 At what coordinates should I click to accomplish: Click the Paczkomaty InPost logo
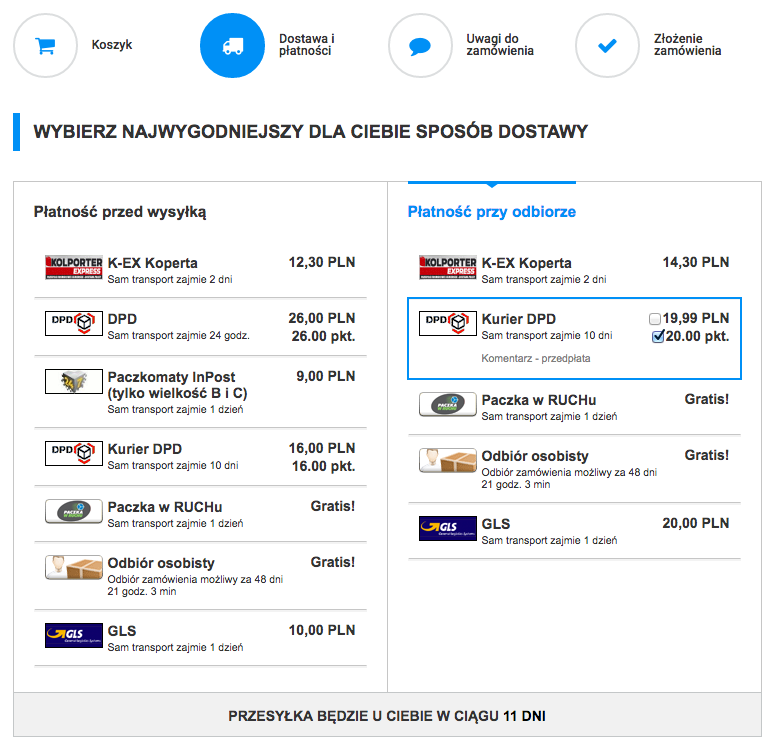point(74,382)
